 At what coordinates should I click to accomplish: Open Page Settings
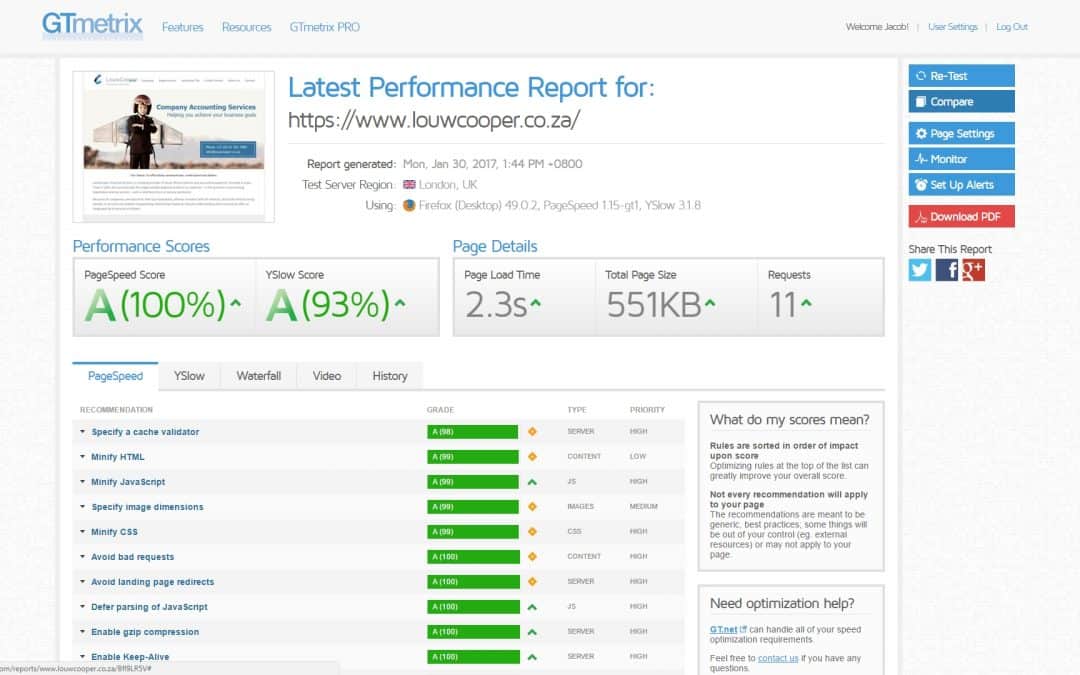tap(961, 134)
